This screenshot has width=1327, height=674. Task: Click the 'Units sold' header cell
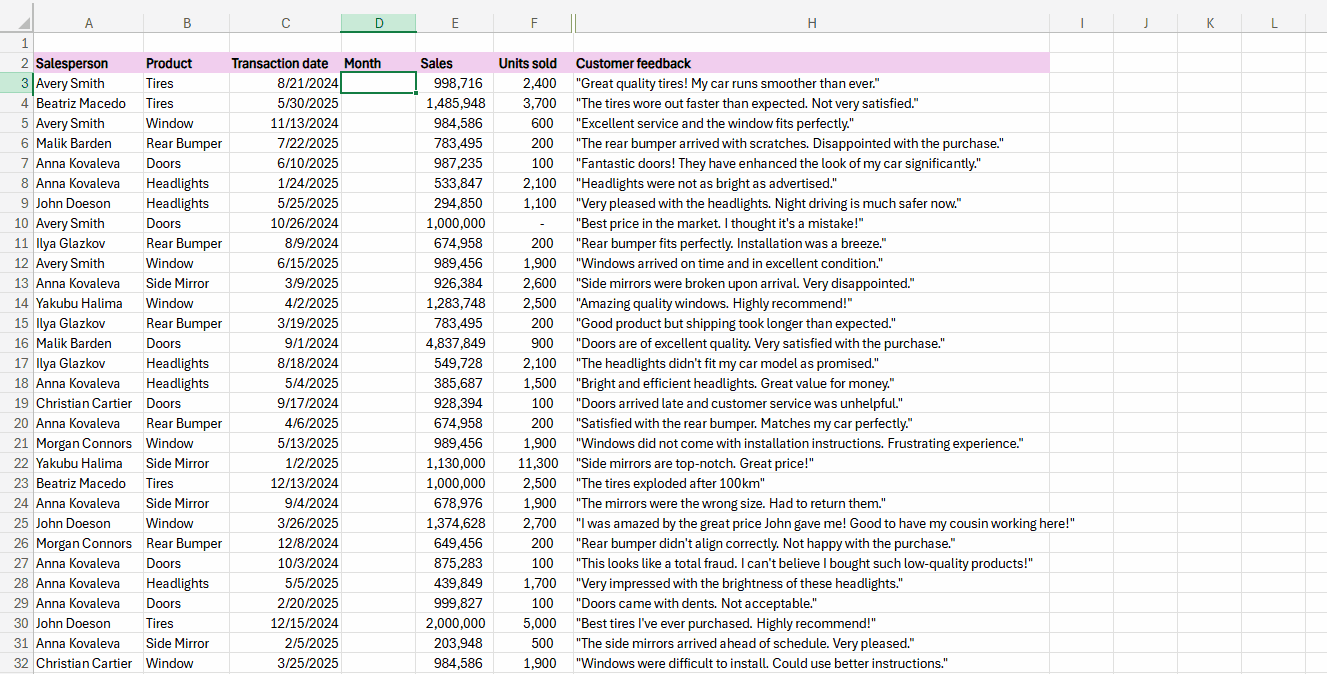coord(534,63)
